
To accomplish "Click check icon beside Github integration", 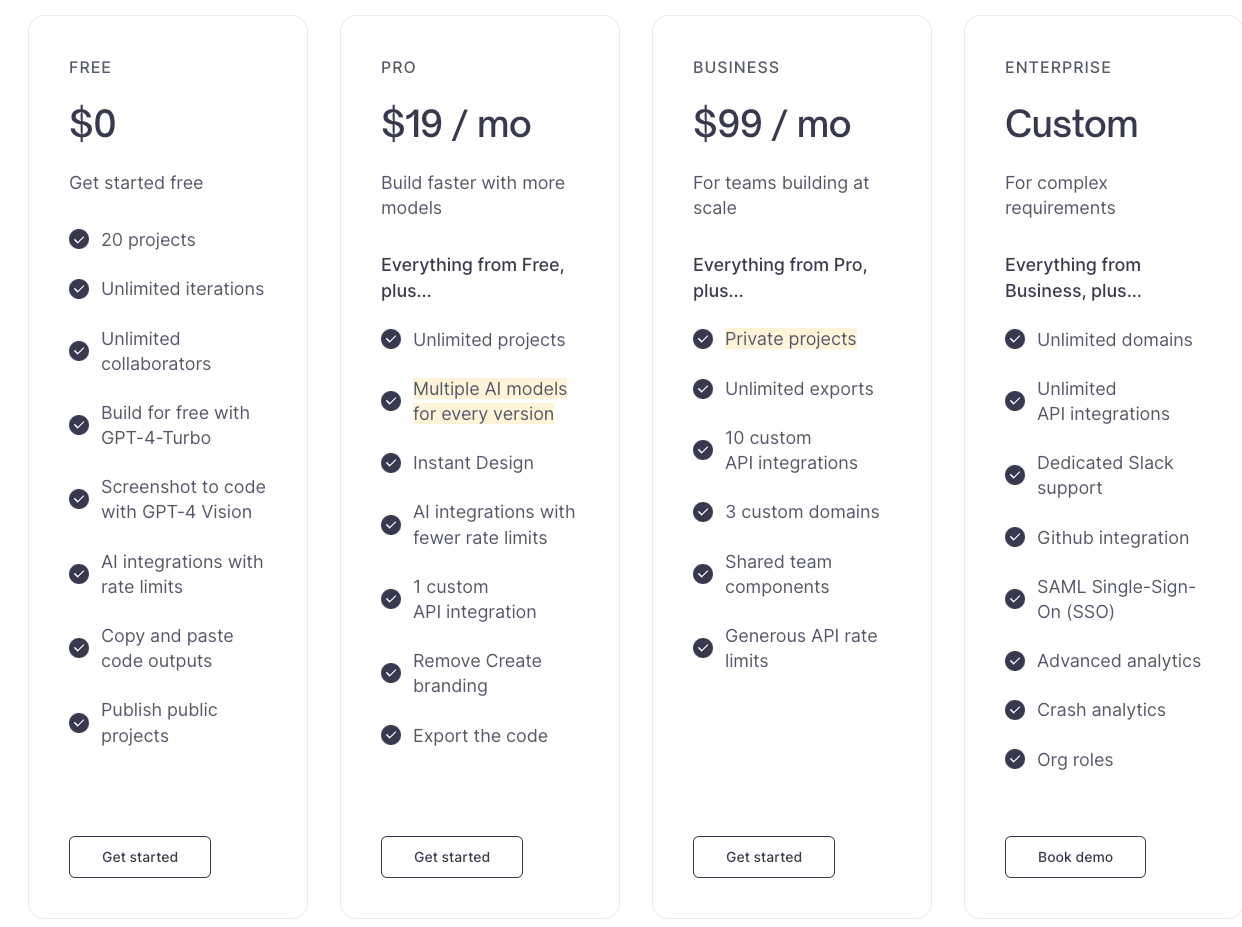I will point(1015,537).
